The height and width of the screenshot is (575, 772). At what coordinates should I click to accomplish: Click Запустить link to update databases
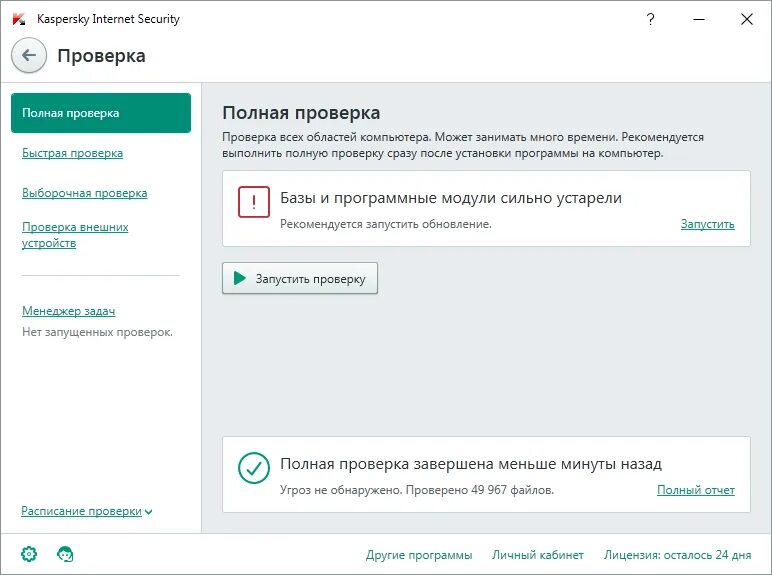[x=708, y=224]
